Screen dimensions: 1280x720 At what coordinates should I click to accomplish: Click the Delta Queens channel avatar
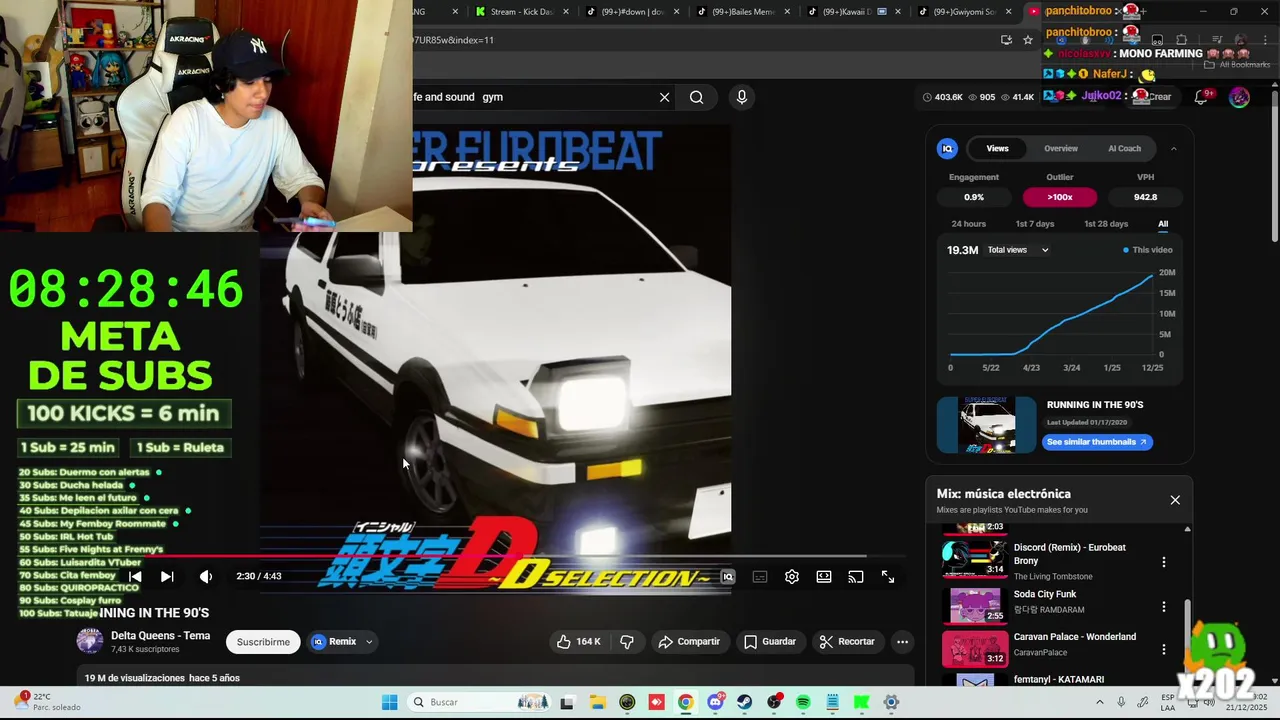pos(90,642)
